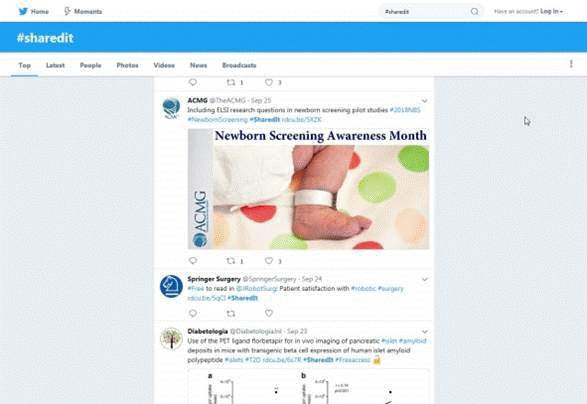Open the Log in dropdown

tap(551, 11)
